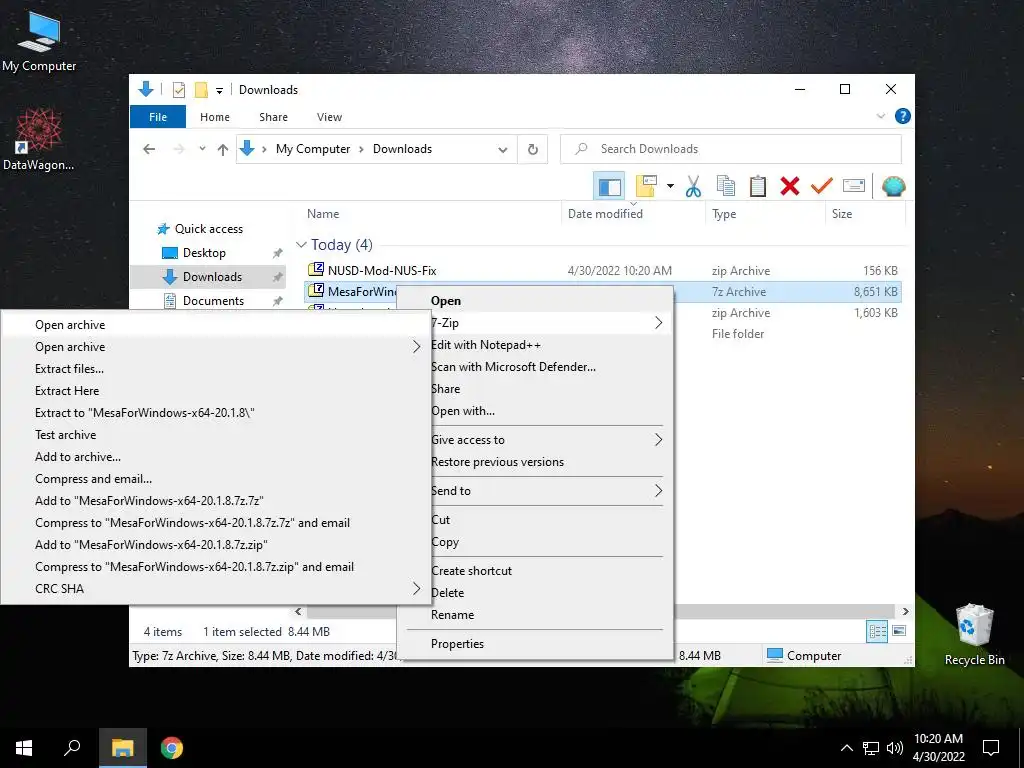Click the teal shell globe toolbar icon
The width and height of the screenshot is (1024, 768).
tap(893, 187)
